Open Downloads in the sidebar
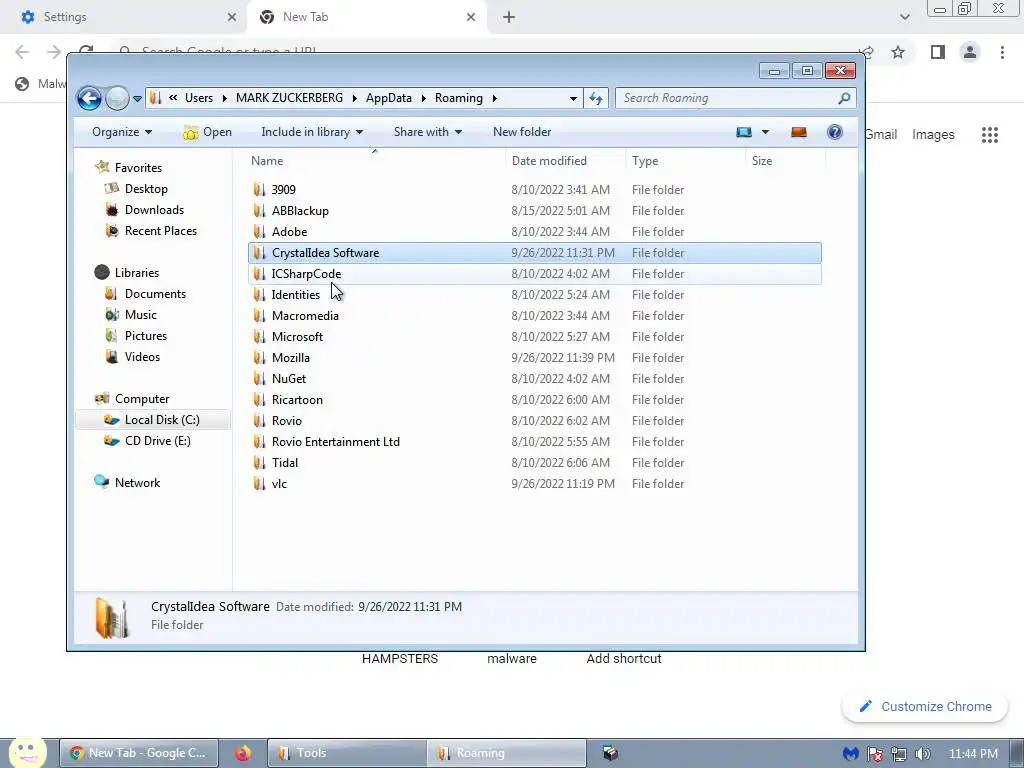1024x768 pixels. pos(154,210)
